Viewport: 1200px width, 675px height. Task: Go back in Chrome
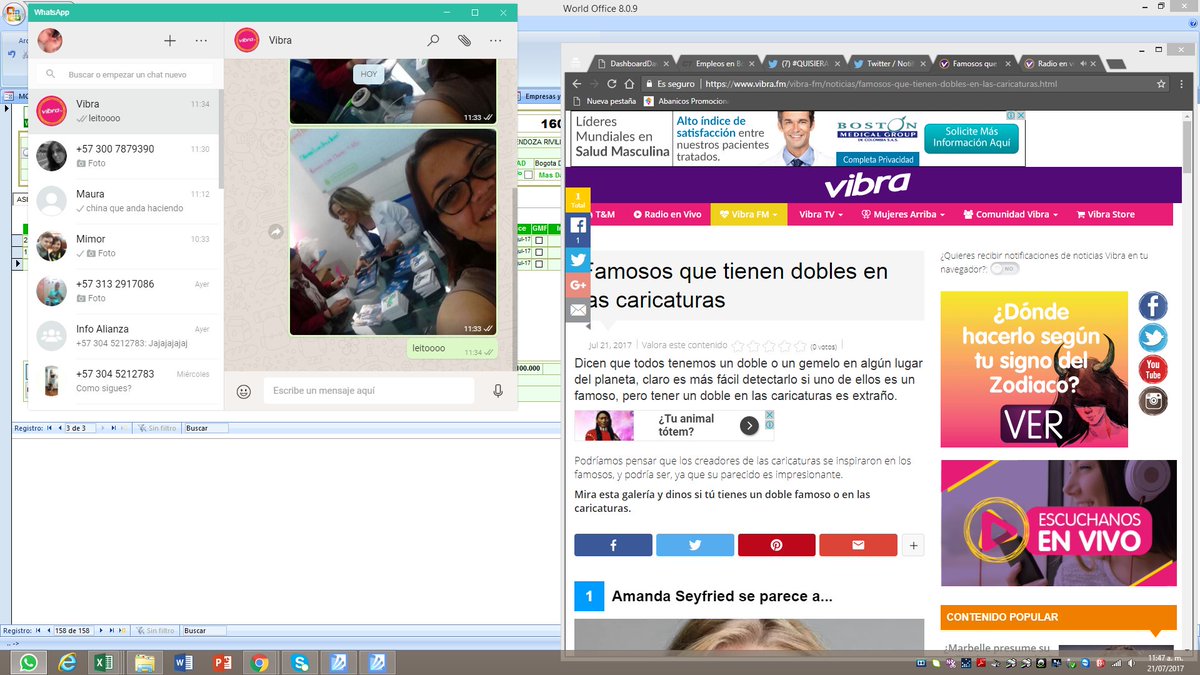point(576,84)
